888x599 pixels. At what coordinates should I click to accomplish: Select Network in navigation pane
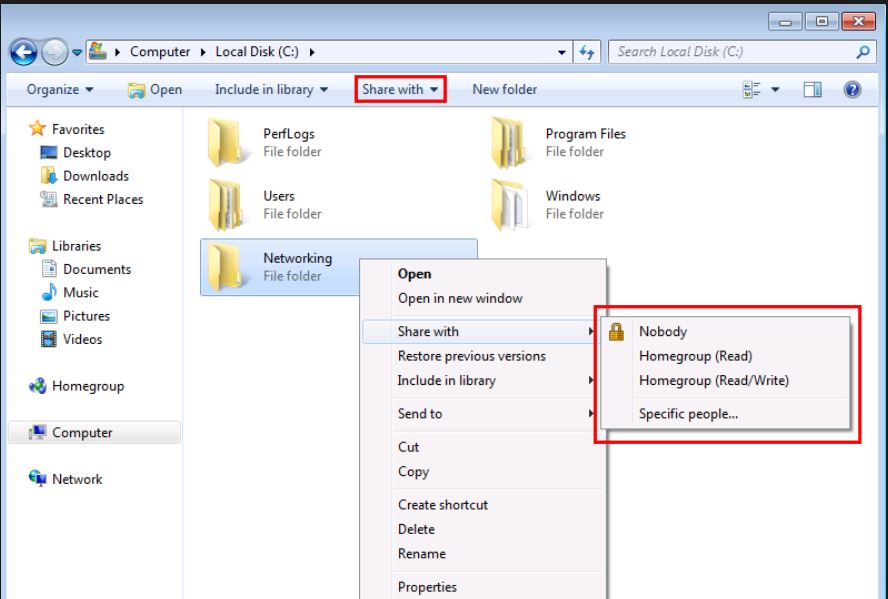(65, 479)
